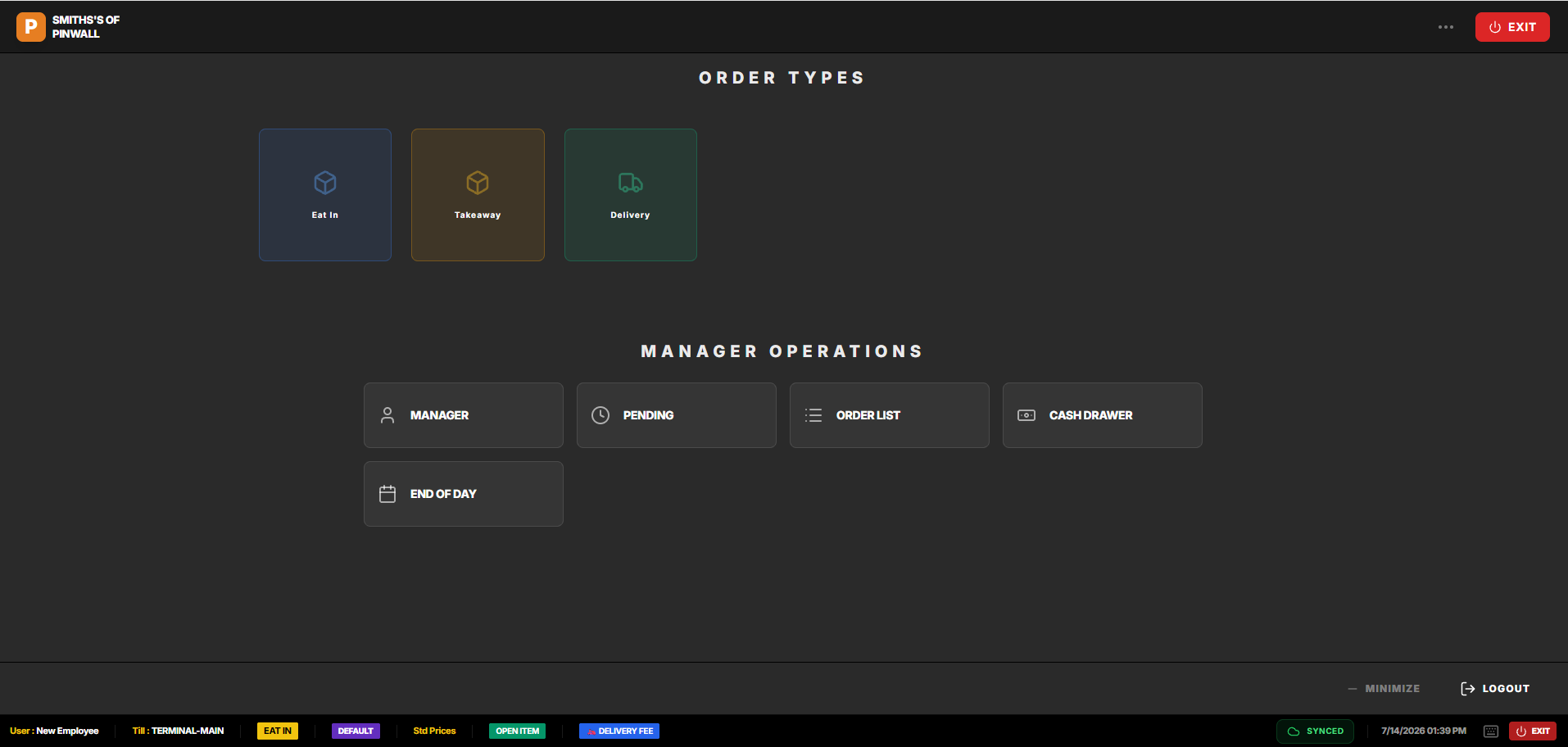
Task: Click the Manager person icon
Action: click(x=387, y=415)
